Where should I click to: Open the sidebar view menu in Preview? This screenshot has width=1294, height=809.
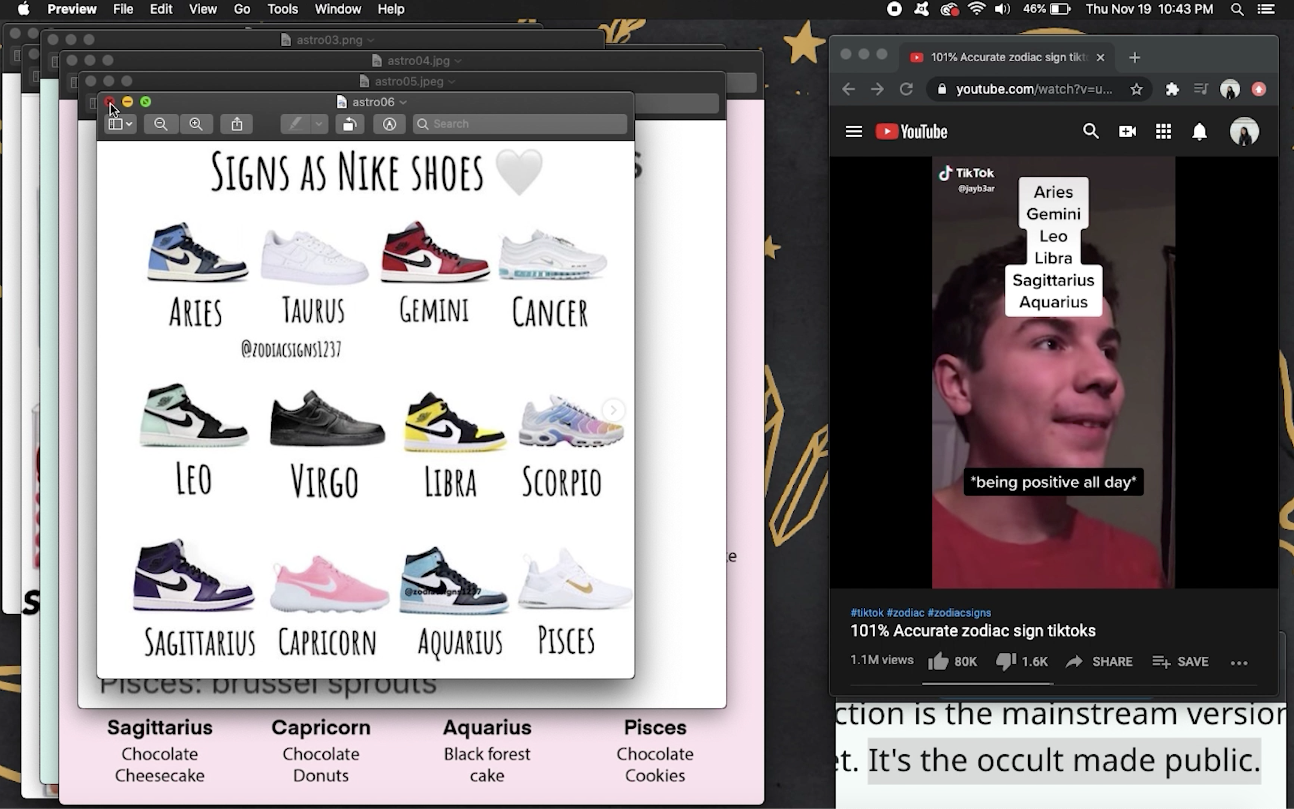click(x=120, y=124)
